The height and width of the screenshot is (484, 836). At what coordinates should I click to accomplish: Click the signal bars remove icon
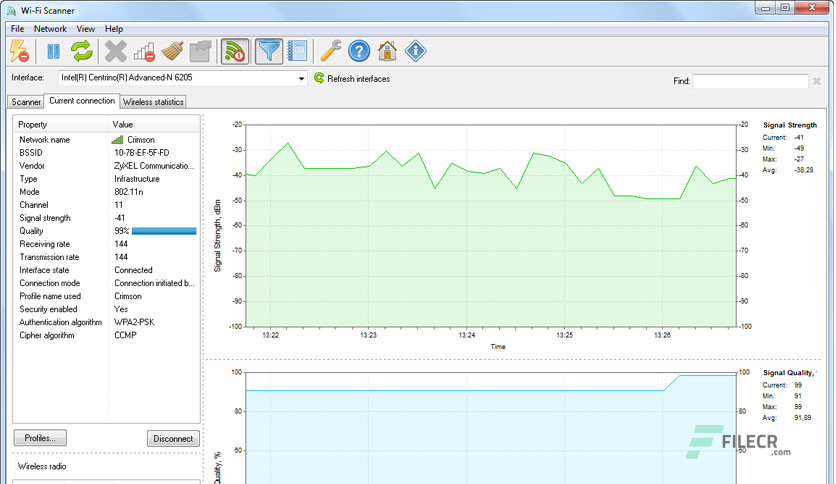pos(144,52)
